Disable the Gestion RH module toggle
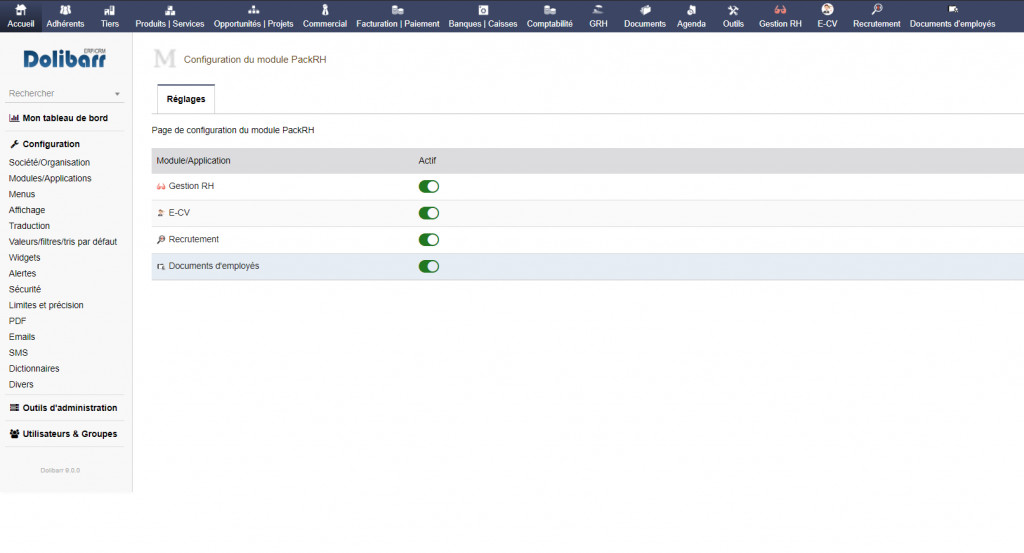The height and width of the screenshot is (553, 1024). point(428,187)
